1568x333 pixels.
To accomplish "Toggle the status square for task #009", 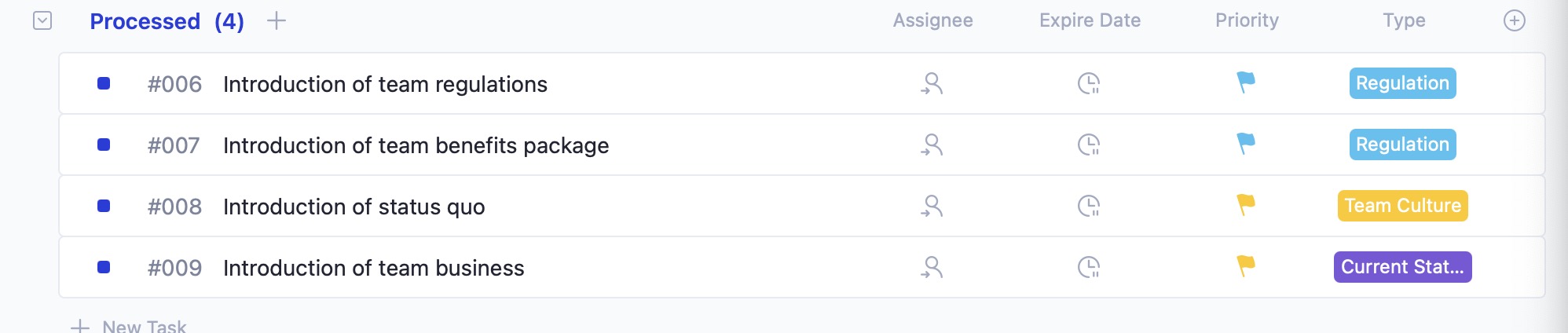I will (x=104, y=267).
